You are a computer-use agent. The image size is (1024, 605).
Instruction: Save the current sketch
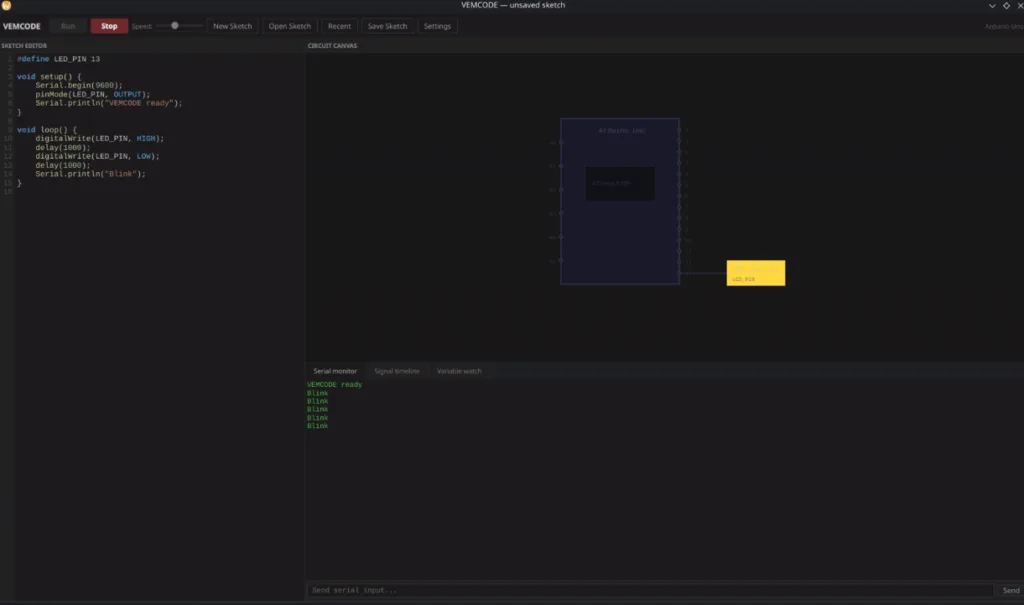click(387, 26)
